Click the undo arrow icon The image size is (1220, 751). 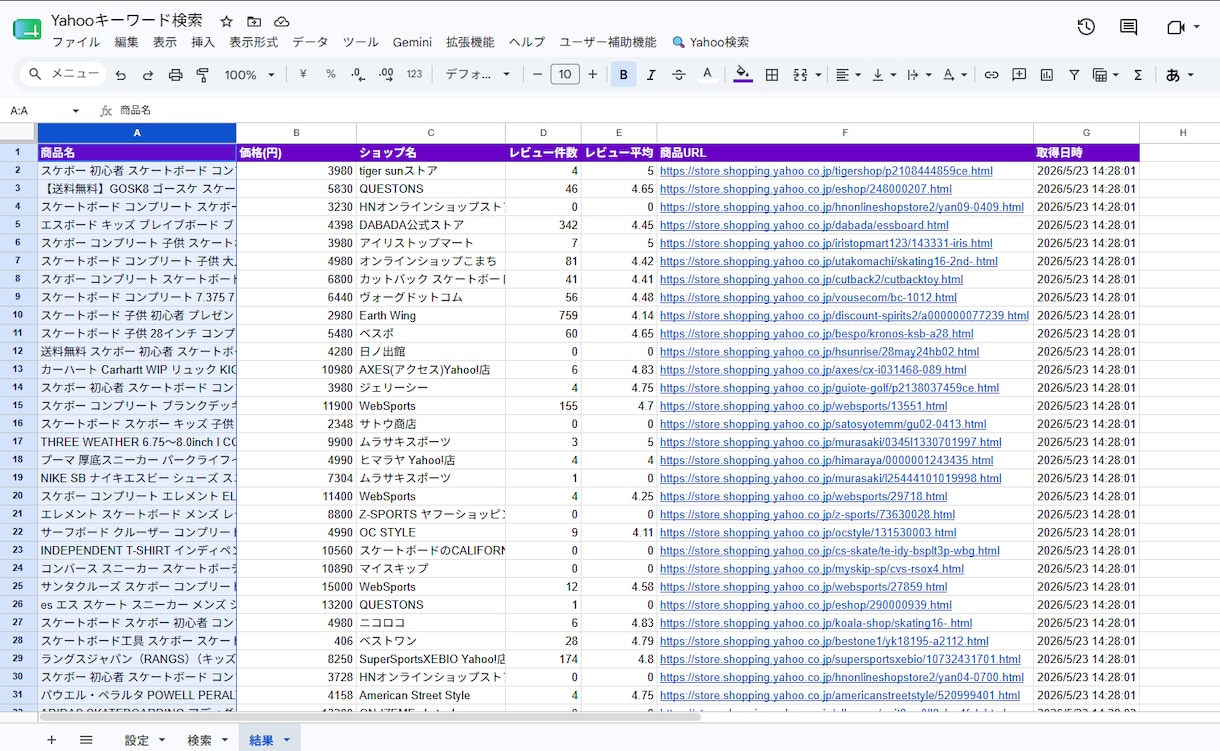(x=121, y=75)
